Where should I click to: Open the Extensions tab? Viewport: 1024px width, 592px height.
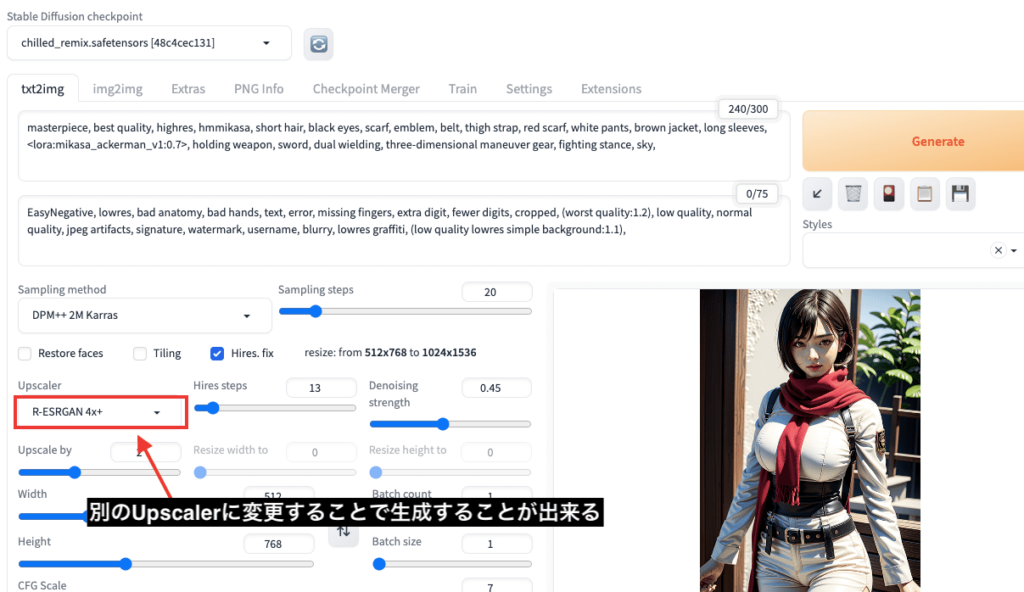pos(611,89)
